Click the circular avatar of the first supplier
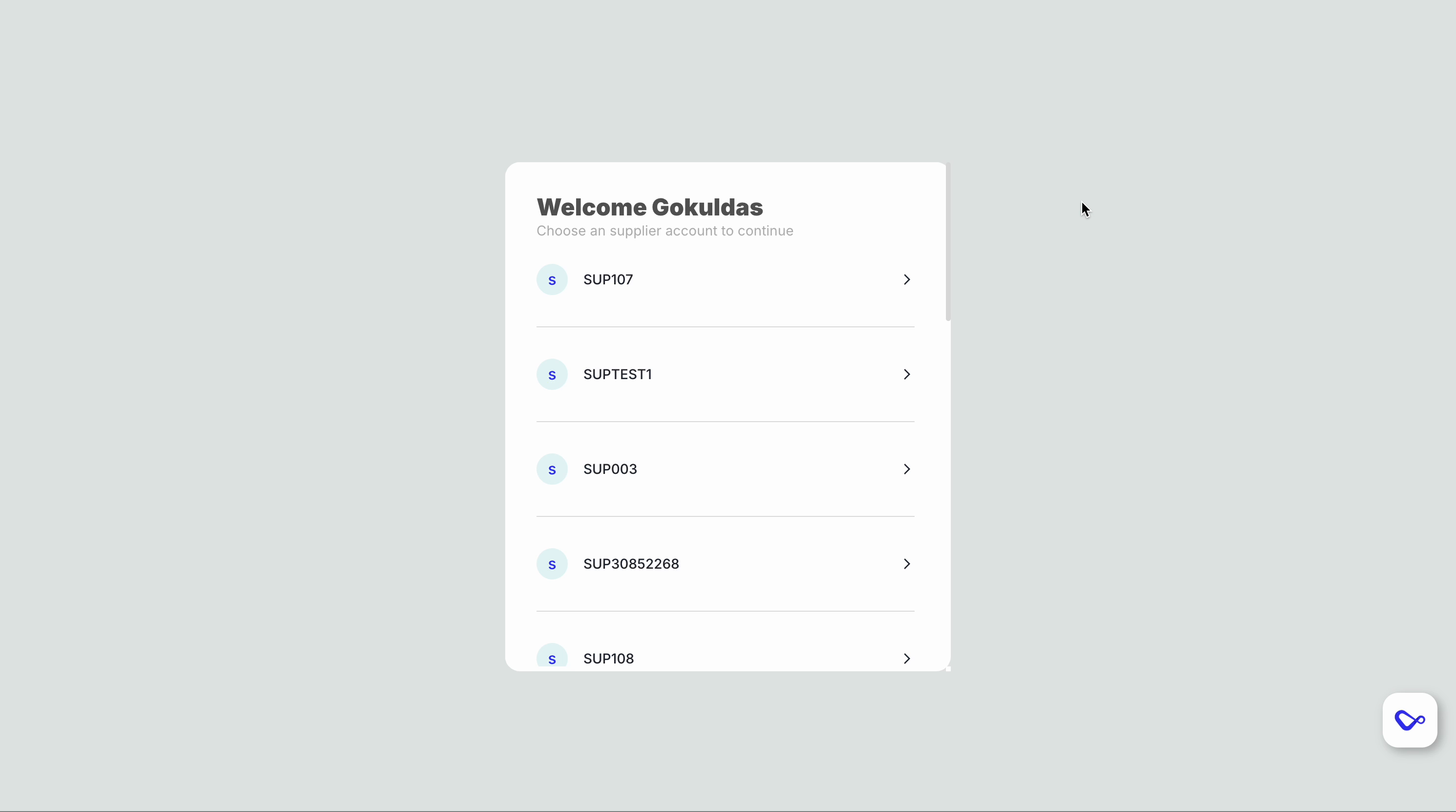The image size is (1456, 812). pyautogui.click(x=552, y=279)
